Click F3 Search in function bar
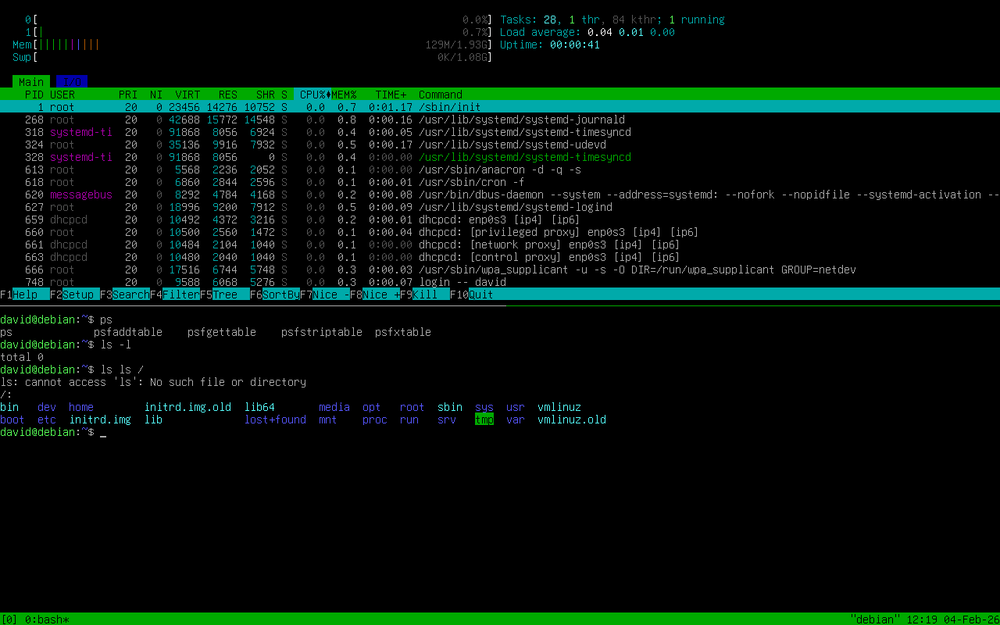 124,295
